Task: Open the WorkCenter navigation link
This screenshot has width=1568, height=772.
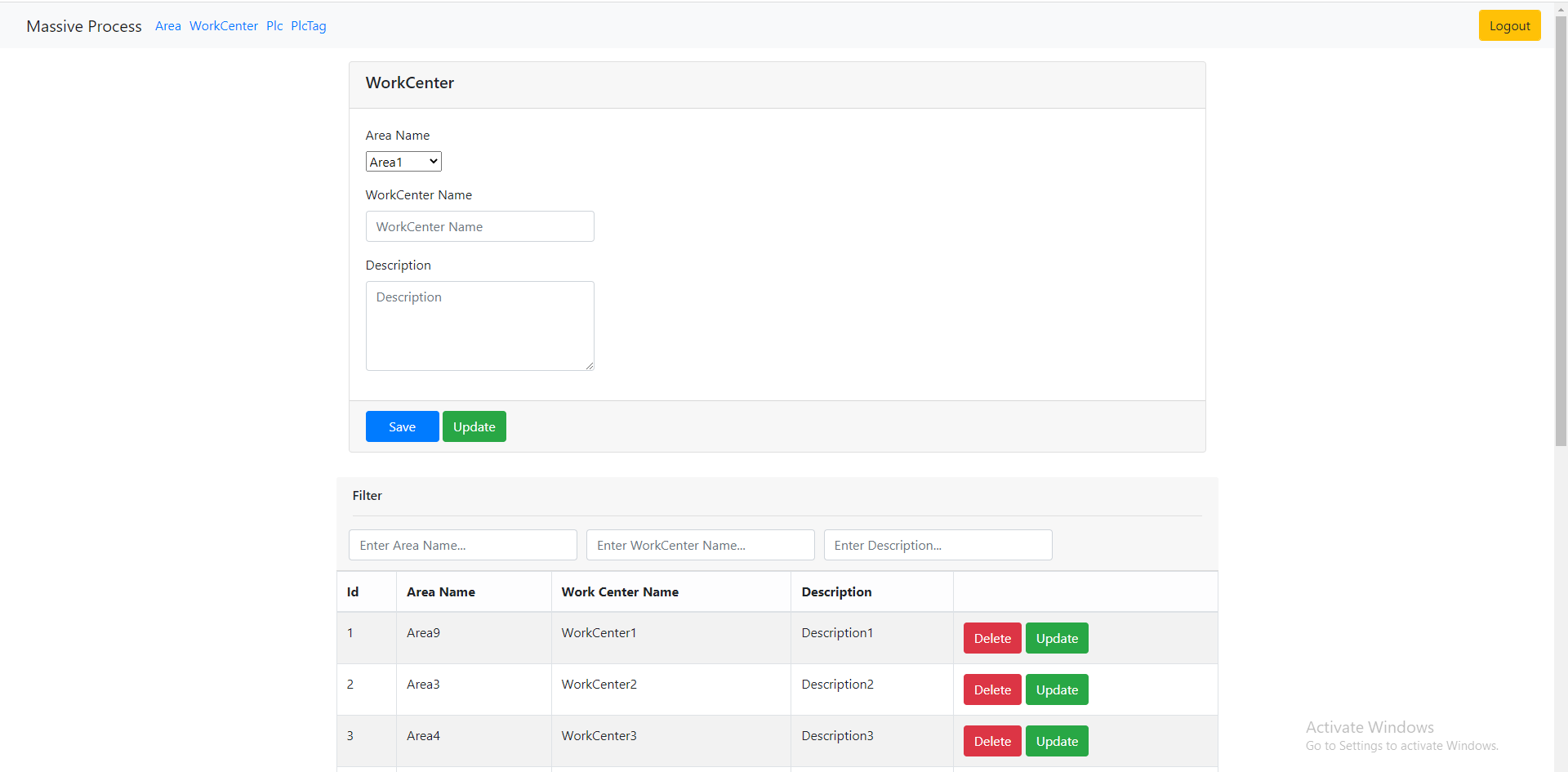Action: tap(223, 25)
